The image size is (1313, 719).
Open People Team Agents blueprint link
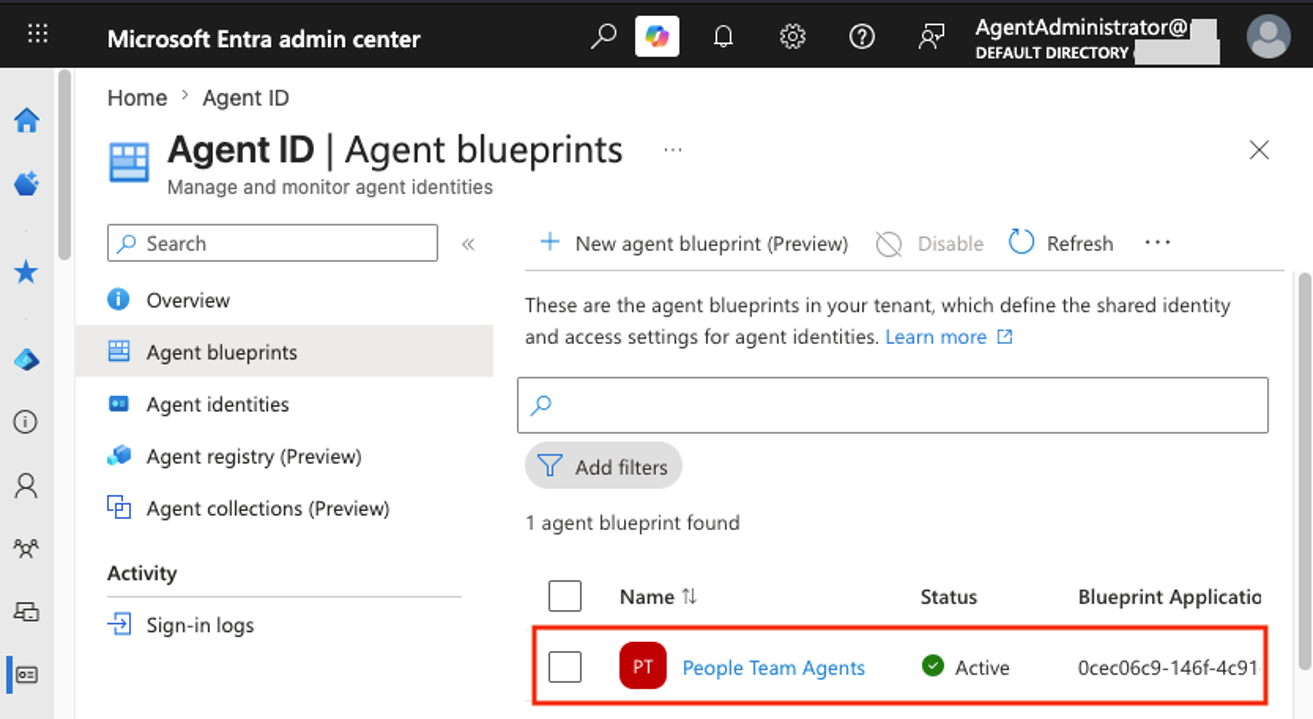point(773,668)
